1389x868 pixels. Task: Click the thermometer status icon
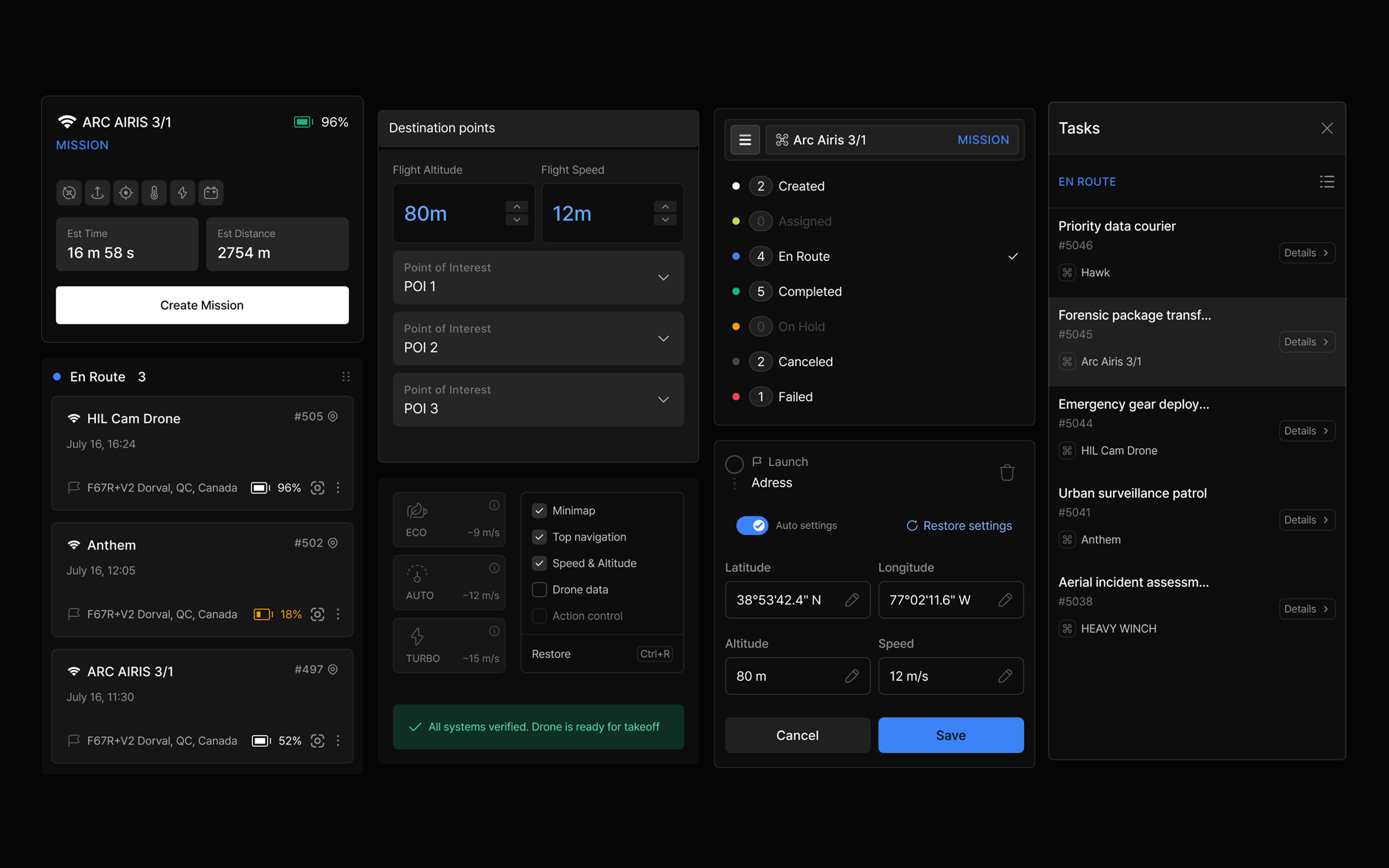(x=154, y=193)
